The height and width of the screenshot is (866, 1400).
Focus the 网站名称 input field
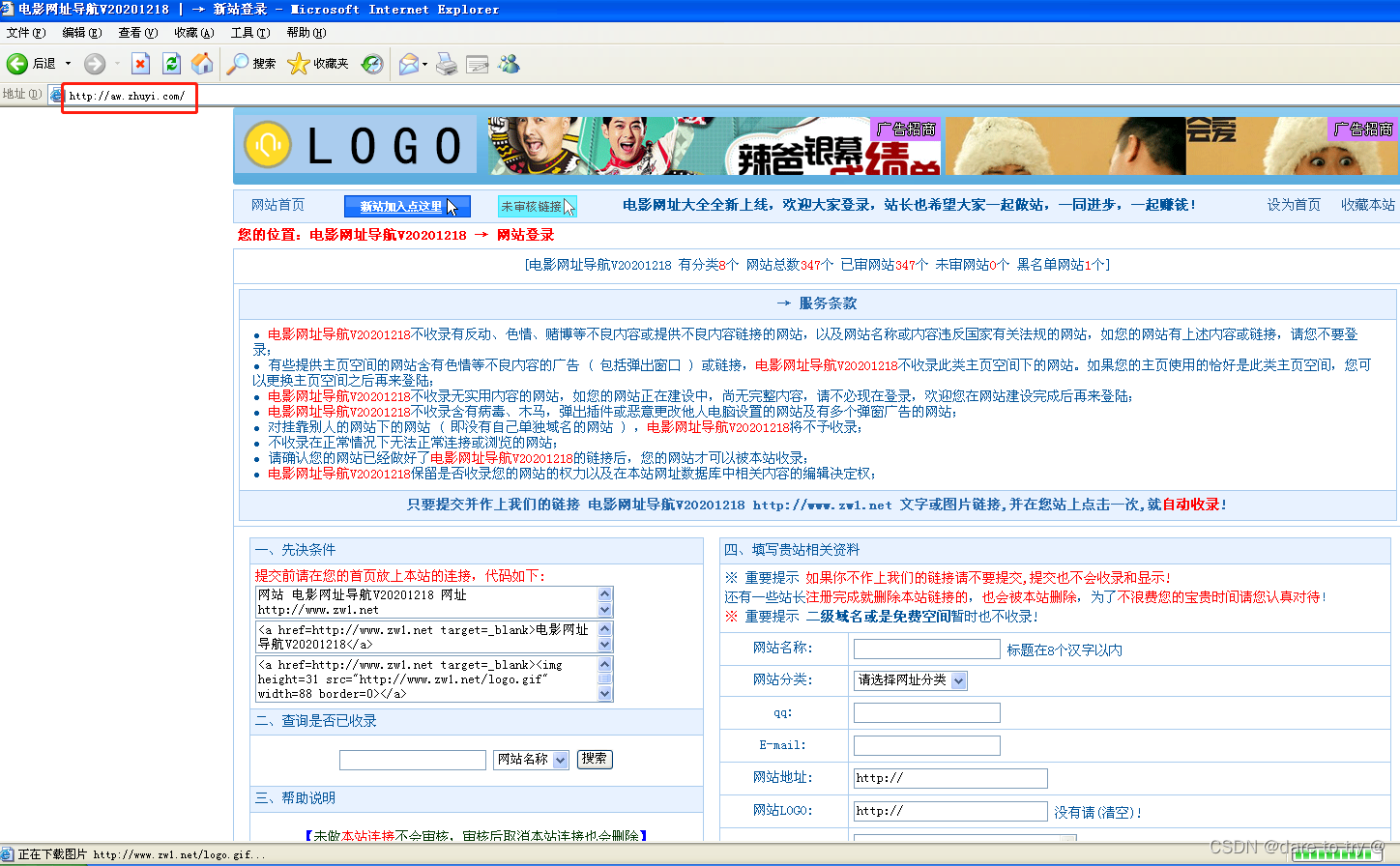click(927, 649)
